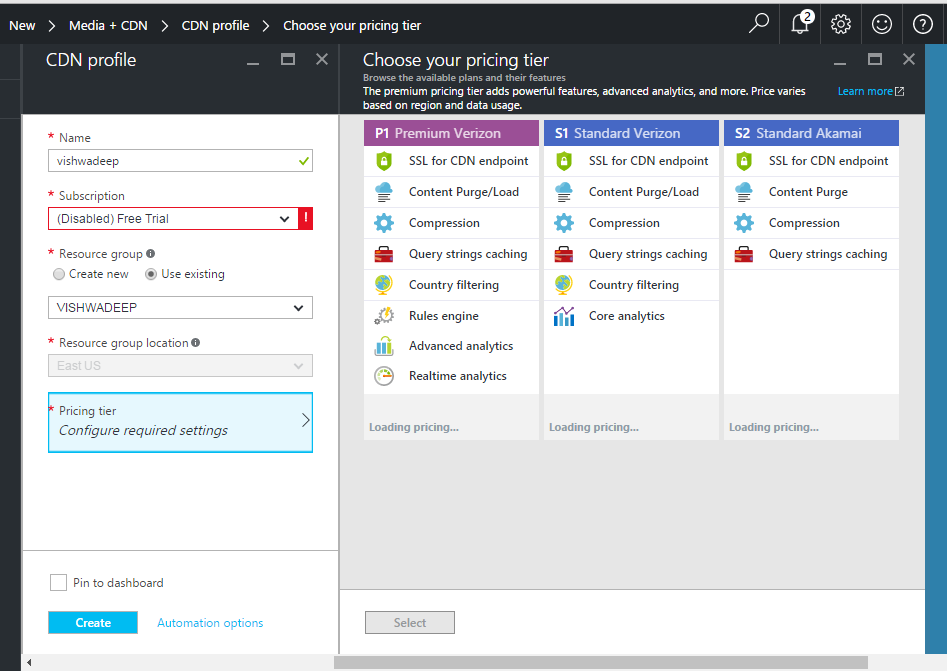
Task: Click the Create button
Action: click(93, 623)
